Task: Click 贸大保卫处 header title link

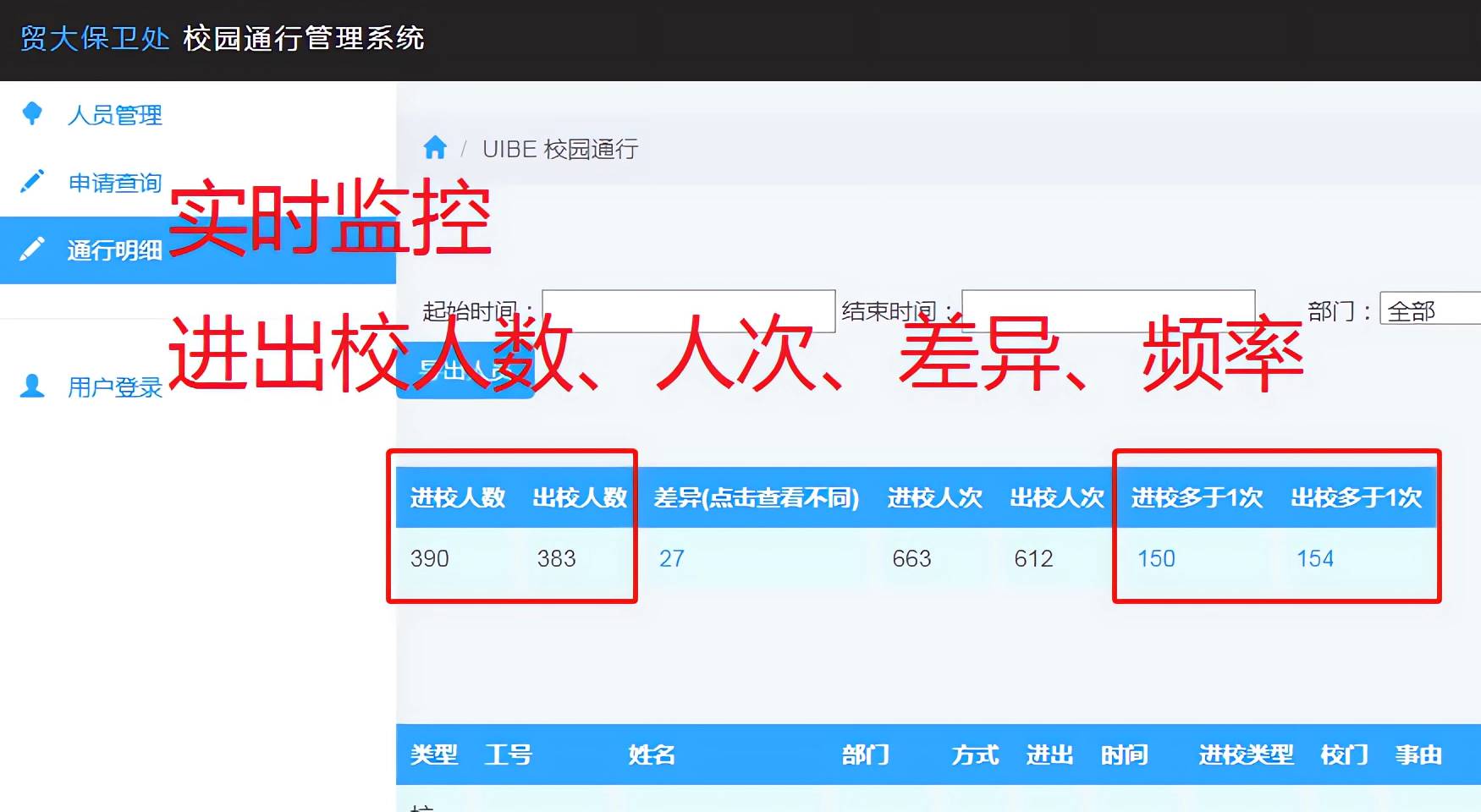Action: [95, 39]
